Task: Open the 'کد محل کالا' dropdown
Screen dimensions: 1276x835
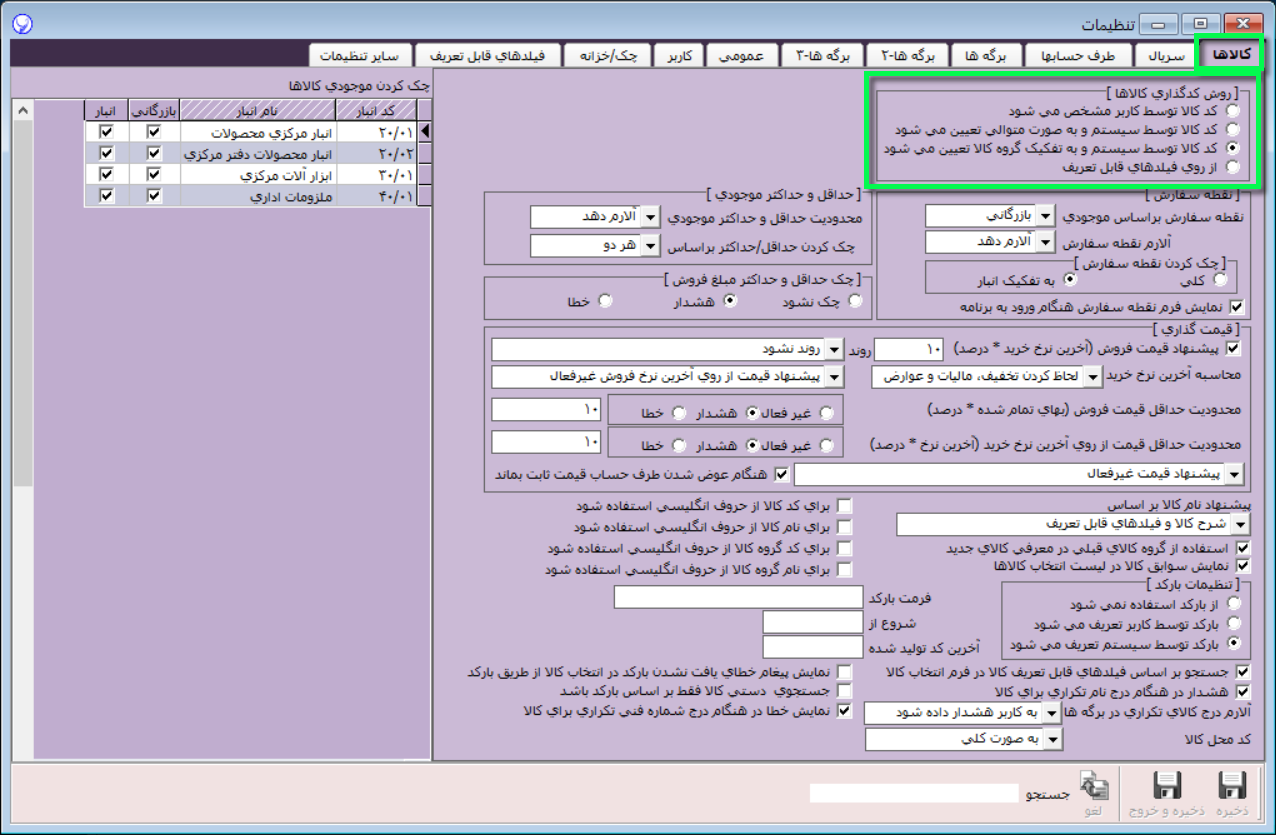Action: tap(1051, 739)
